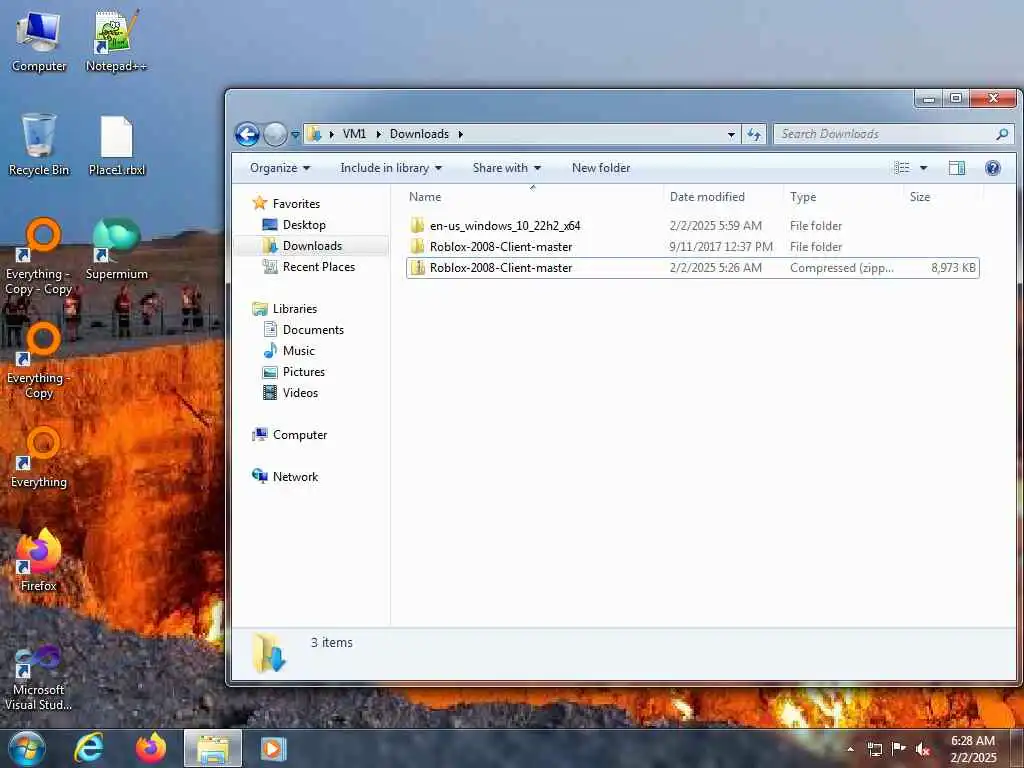Expand the arrow after VM1 breadcrumb
The image size is (1024, 768).
click(378, 134)
